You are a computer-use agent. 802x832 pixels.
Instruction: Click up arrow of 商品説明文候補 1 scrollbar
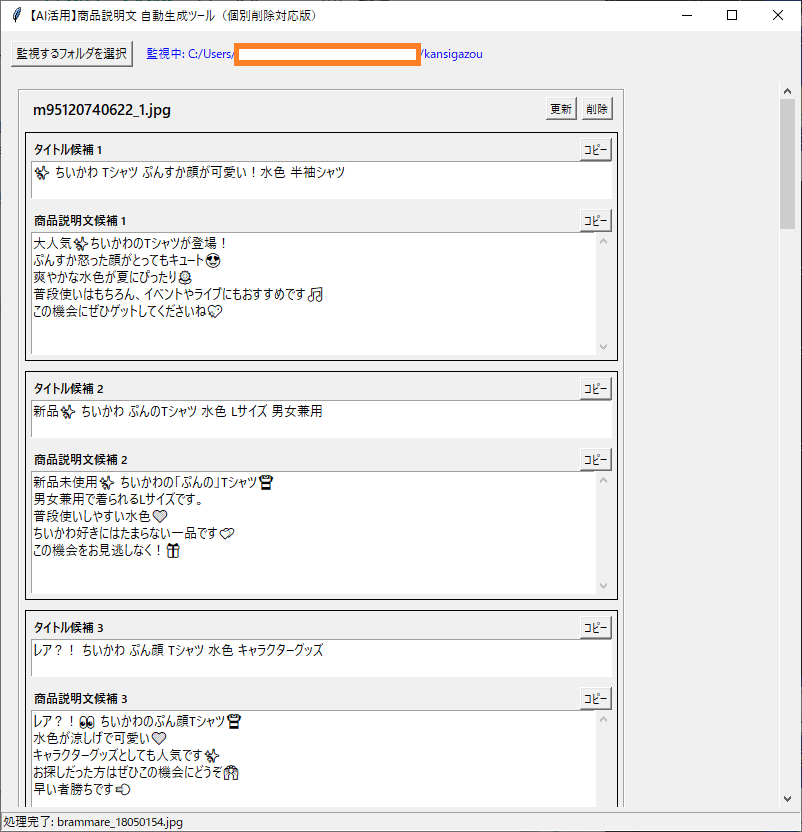point(603,241)
